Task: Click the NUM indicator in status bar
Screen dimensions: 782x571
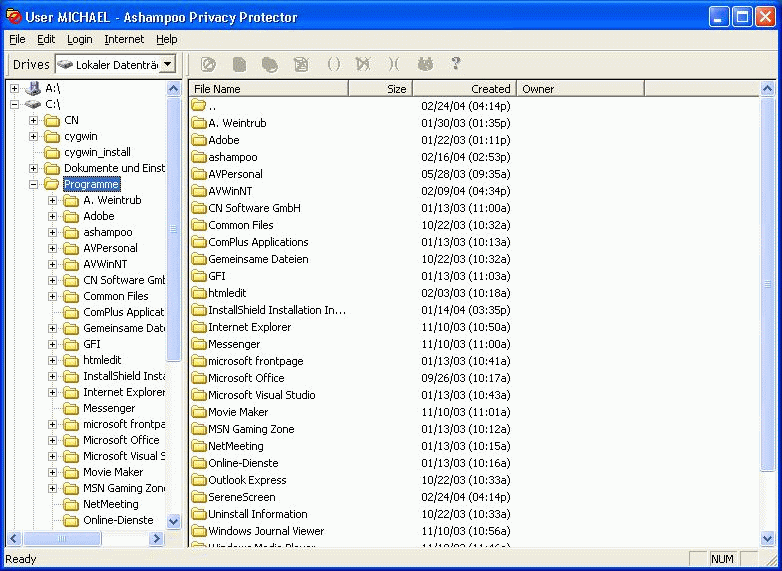Action: pyautogui.click(x=722, y=559)
